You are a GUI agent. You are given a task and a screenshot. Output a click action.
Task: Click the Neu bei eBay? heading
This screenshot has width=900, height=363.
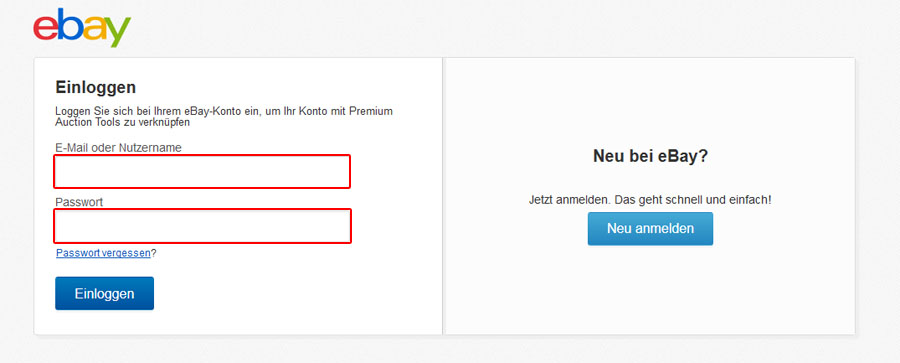[650, 156]
